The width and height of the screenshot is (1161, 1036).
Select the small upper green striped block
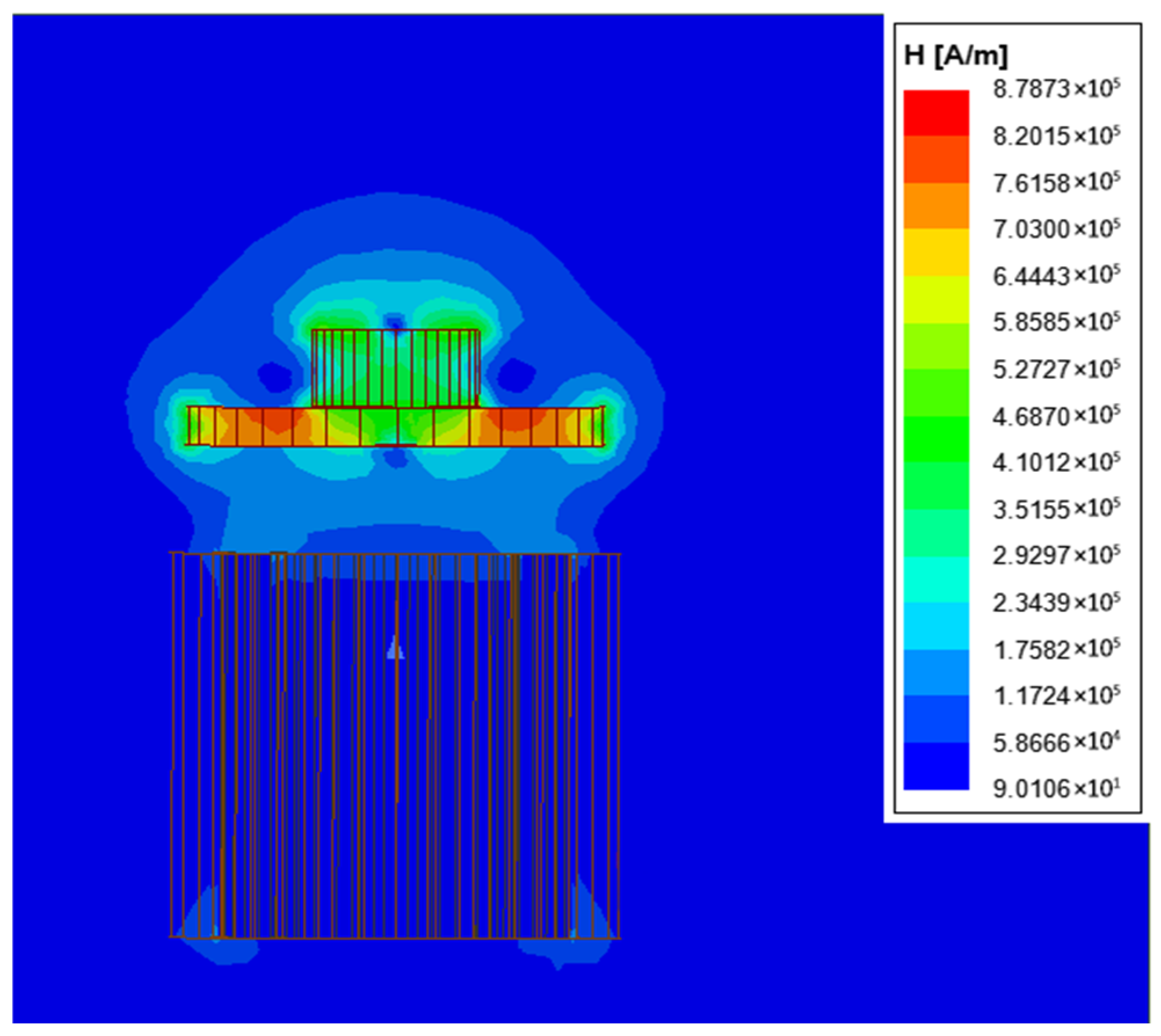pyautogui.click(x=395, y=368)
